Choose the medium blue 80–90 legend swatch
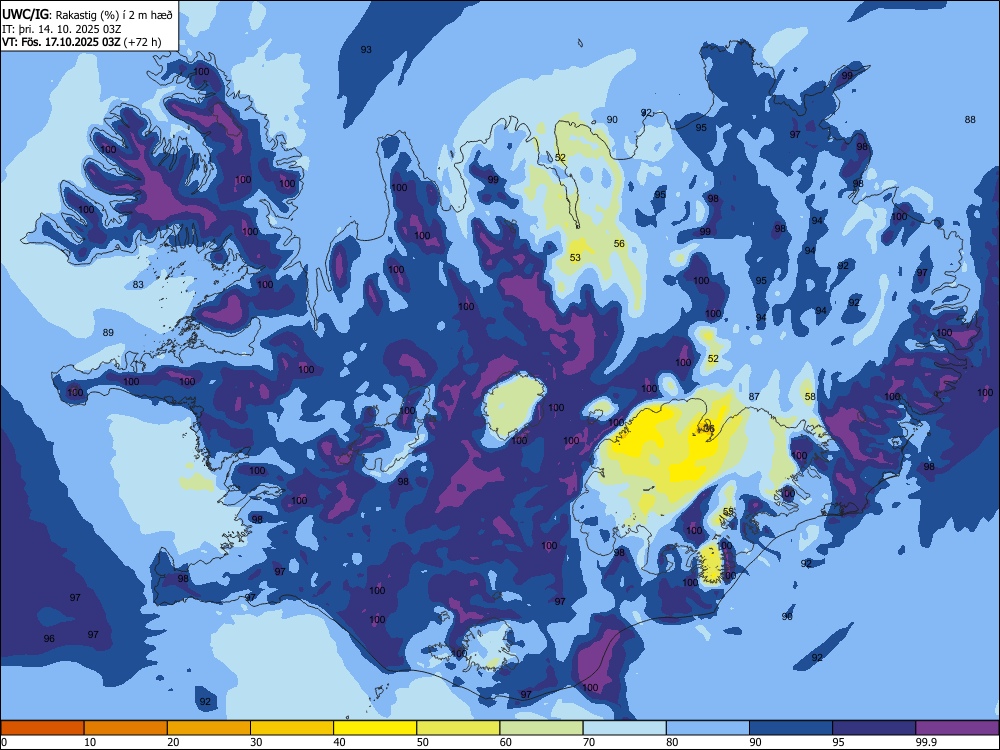The image size is (1000, 750). pos(708,728)
